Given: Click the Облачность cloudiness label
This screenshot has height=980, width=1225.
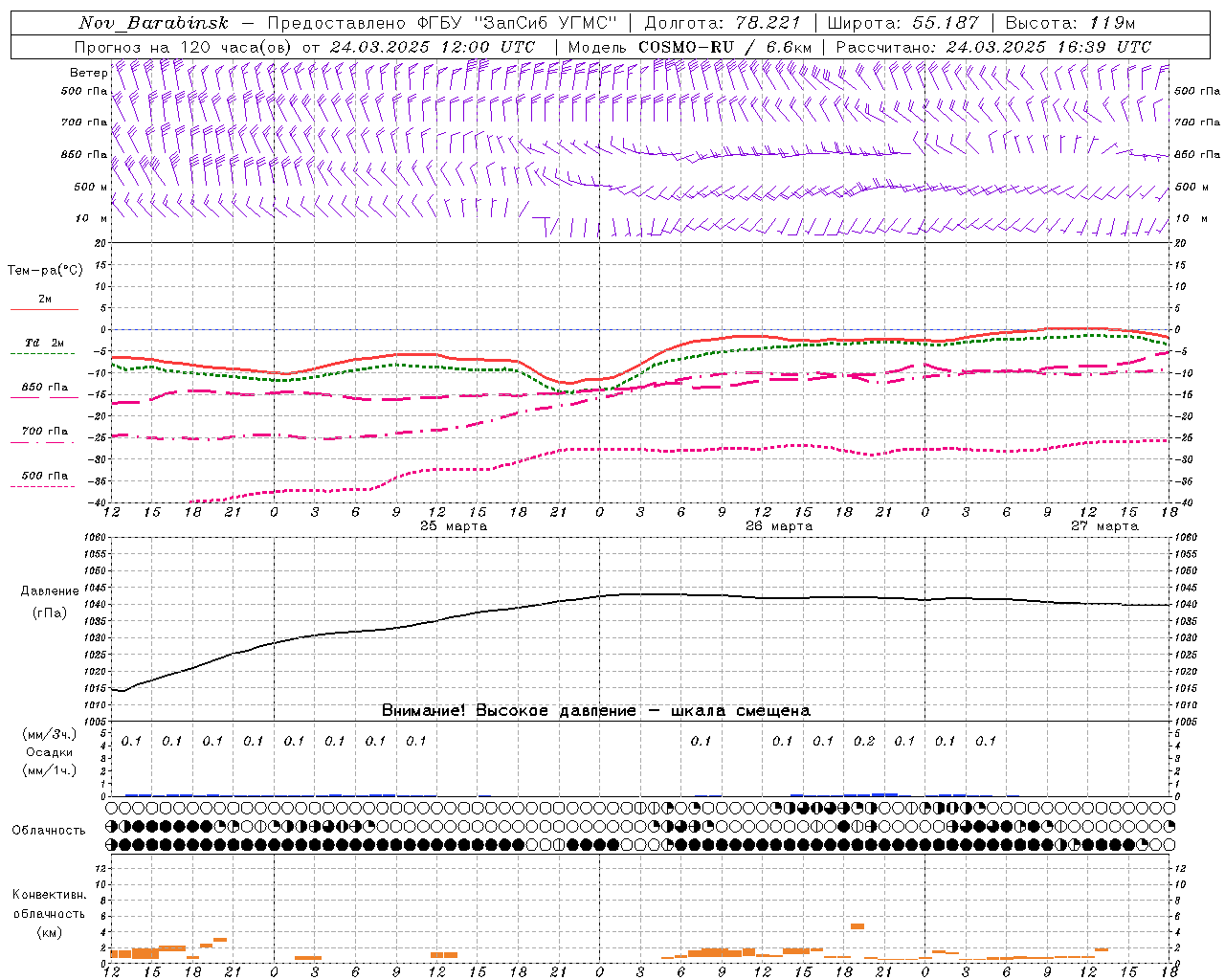Looking at the screenshot, I should 49,831.
